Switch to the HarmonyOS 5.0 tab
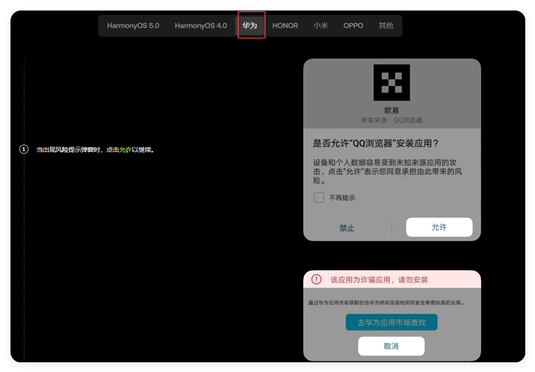 (133, 26)
